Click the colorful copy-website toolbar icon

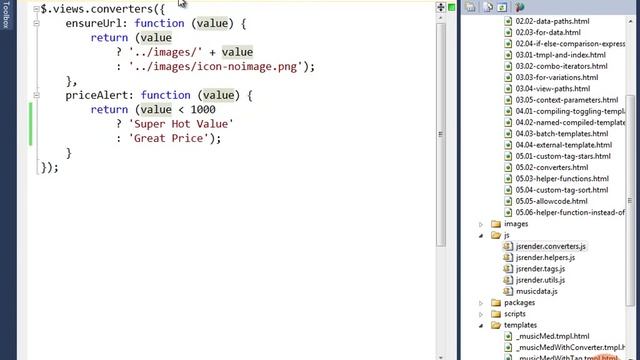[x=519, y=7]
